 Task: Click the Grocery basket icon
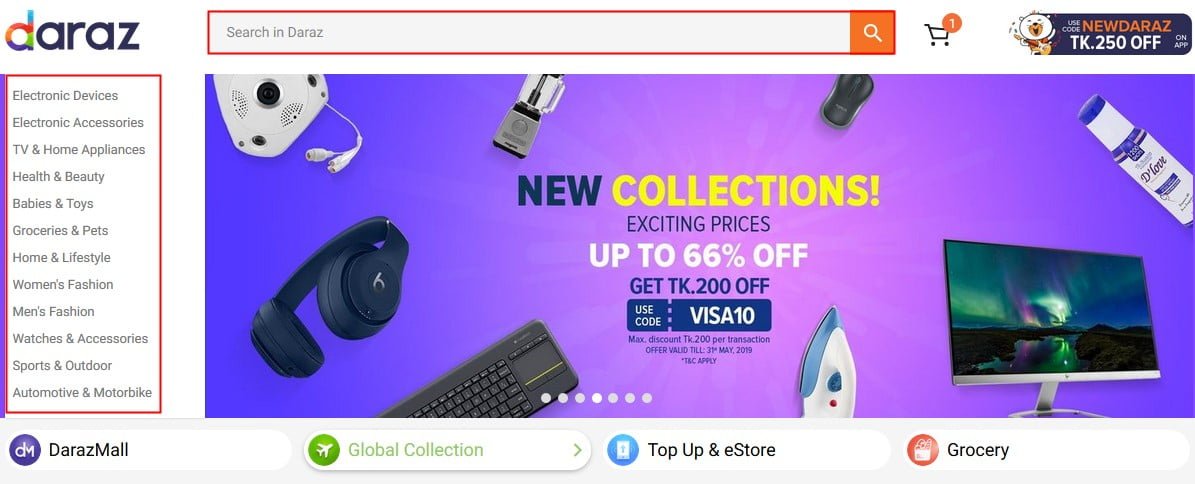pyautogui.click(x=922, y=450)
